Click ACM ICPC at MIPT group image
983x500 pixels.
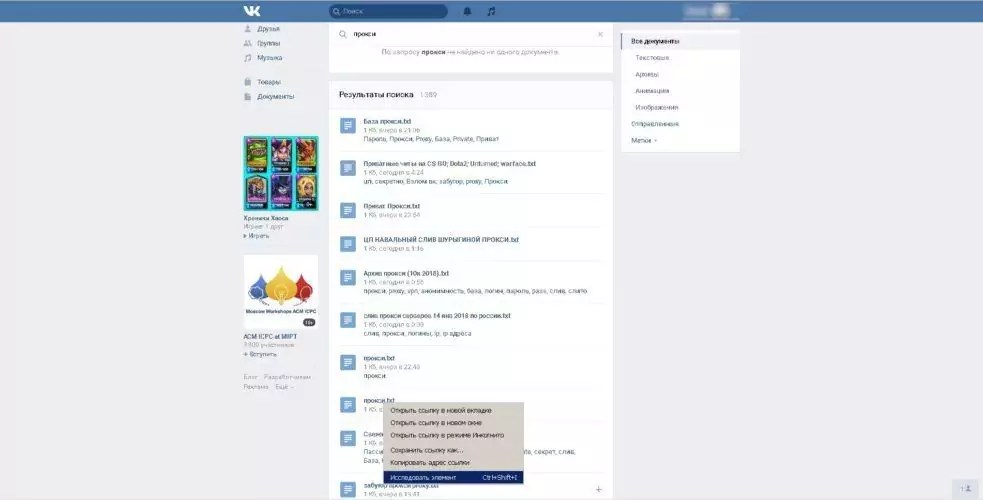(x=281, y=291)
